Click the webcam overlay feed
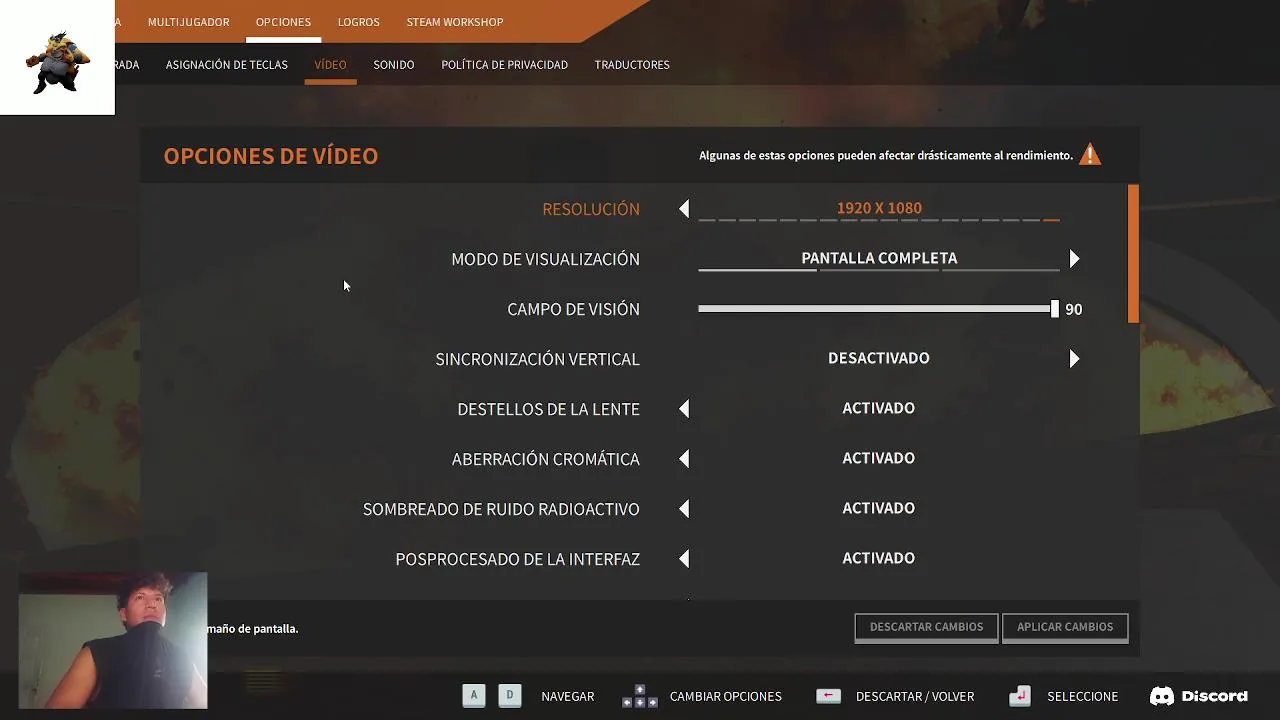 [x=113, y=640]
